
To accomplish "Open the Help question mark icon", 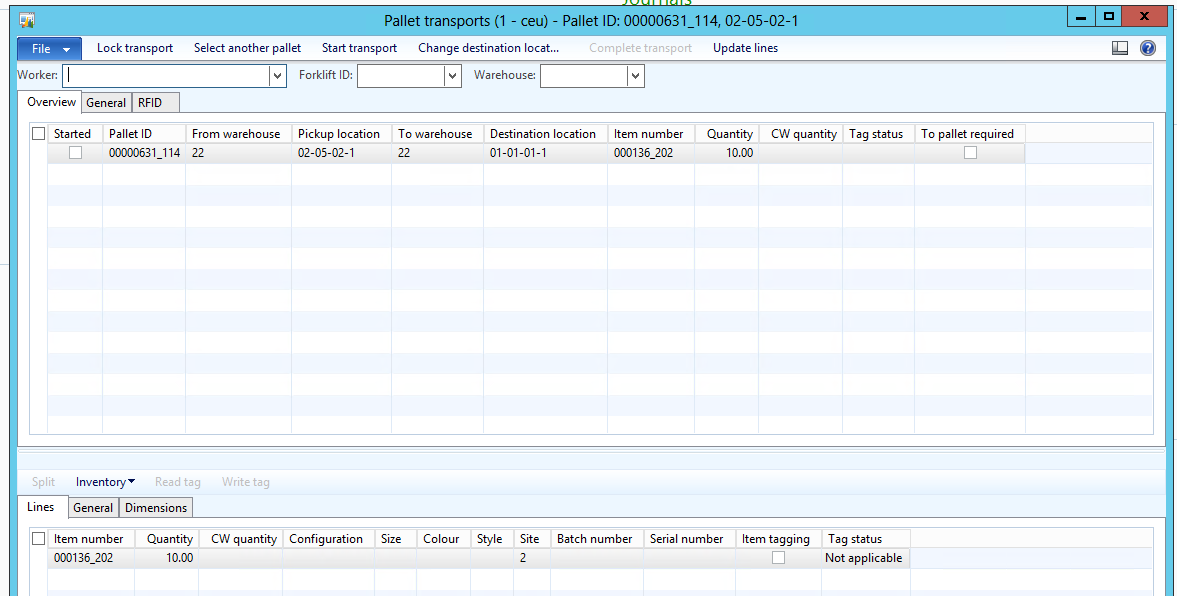I will coord(1147,48).
